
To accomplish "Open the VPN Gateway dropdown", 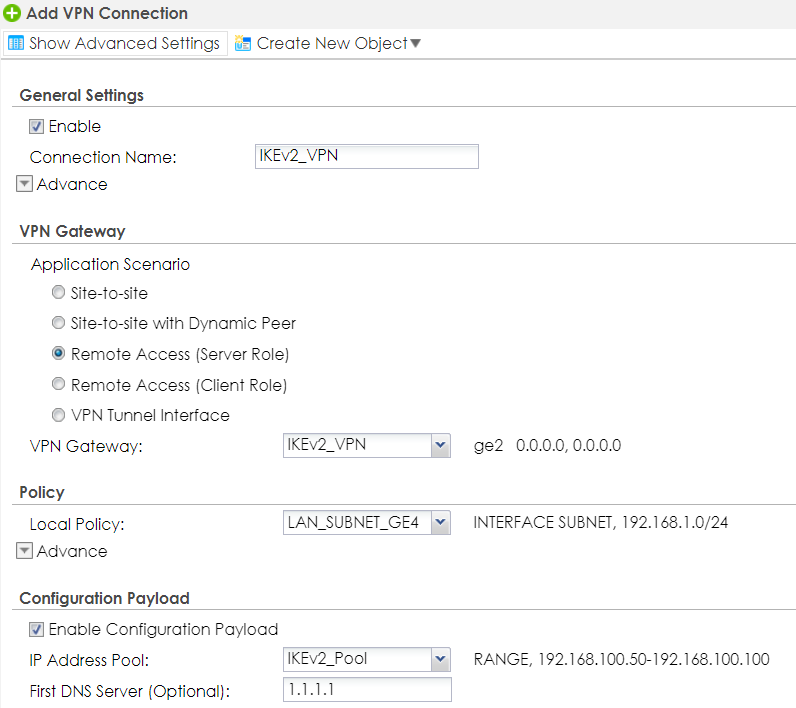I will 440,445.
